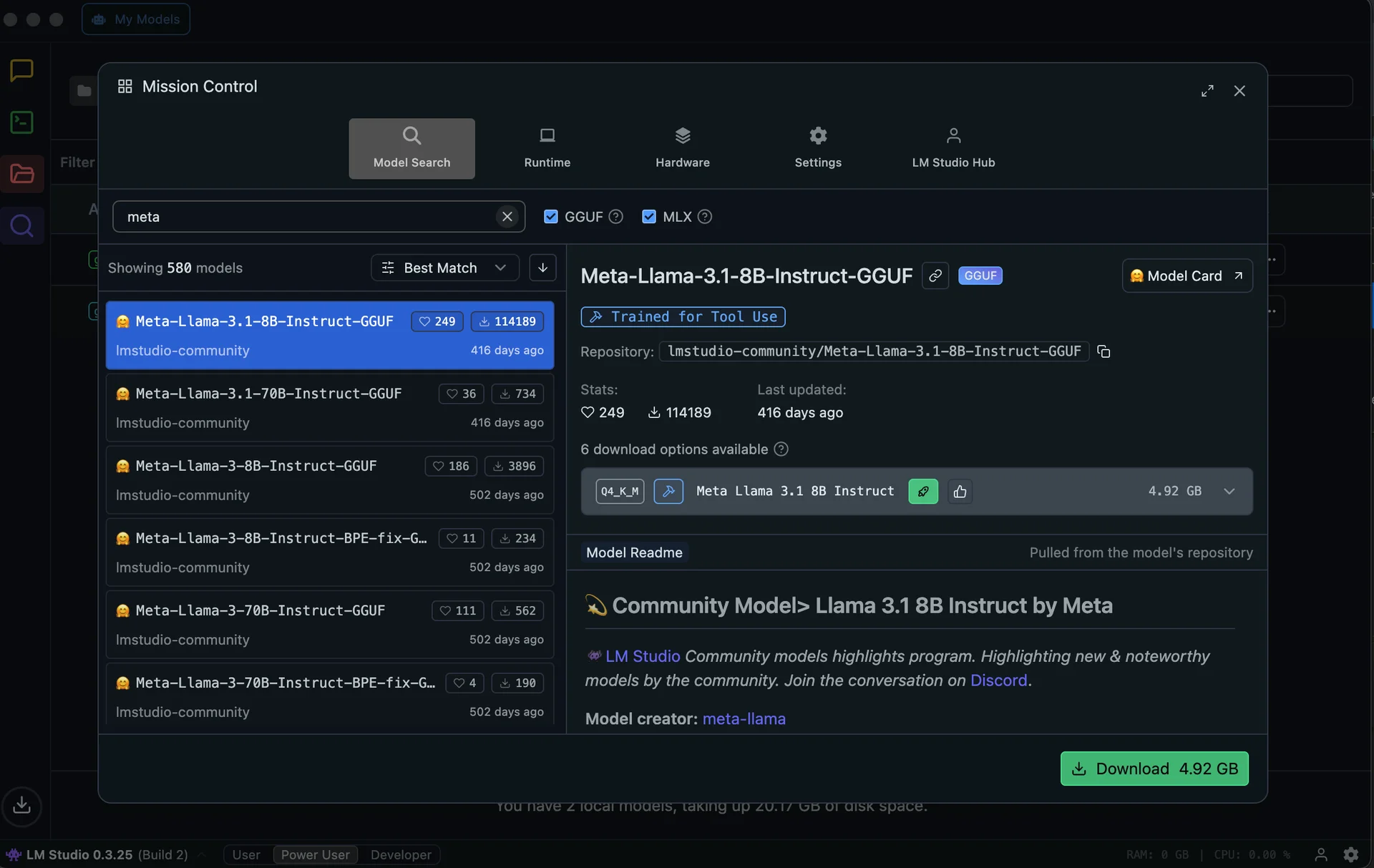Click the GGUF help question mark

615,217
